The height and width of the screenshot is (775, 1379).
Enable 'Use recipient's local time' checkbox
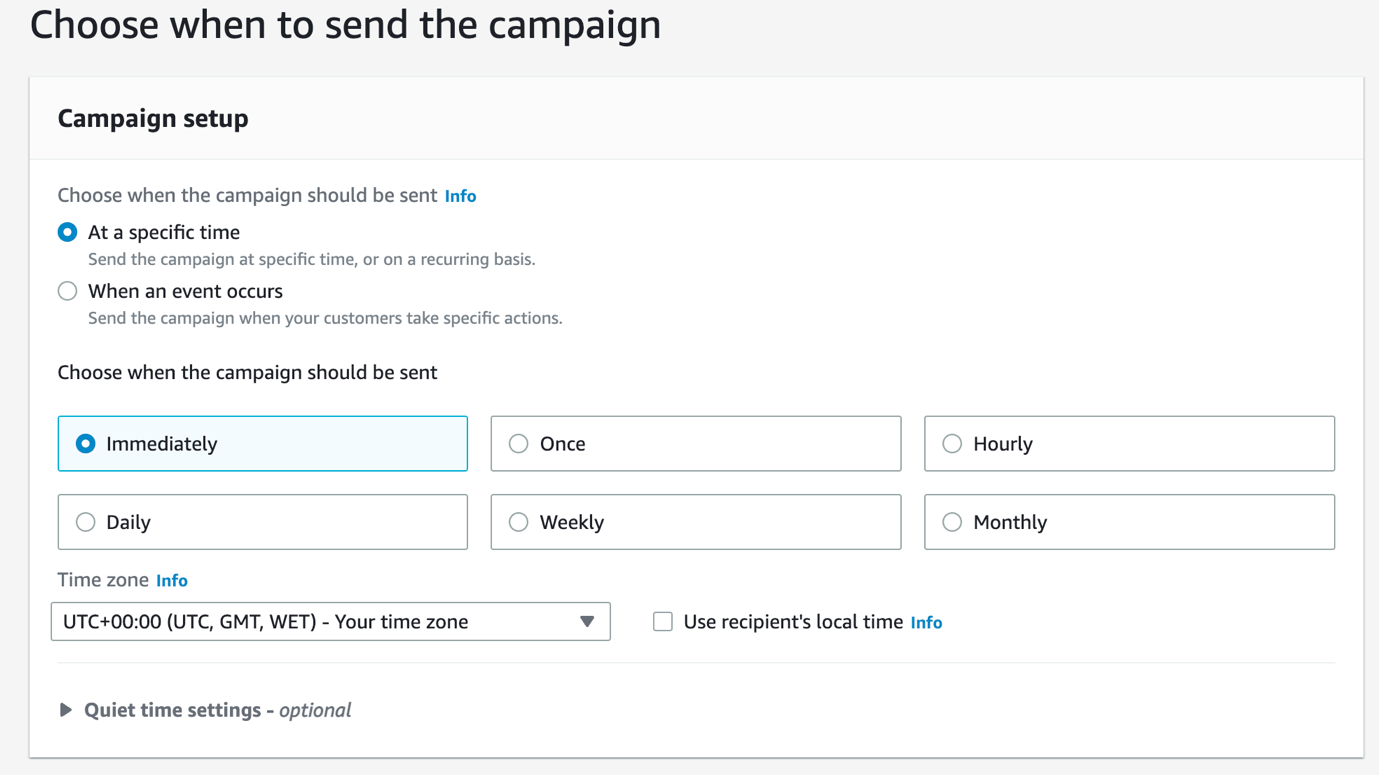click(x=662, y=621)
